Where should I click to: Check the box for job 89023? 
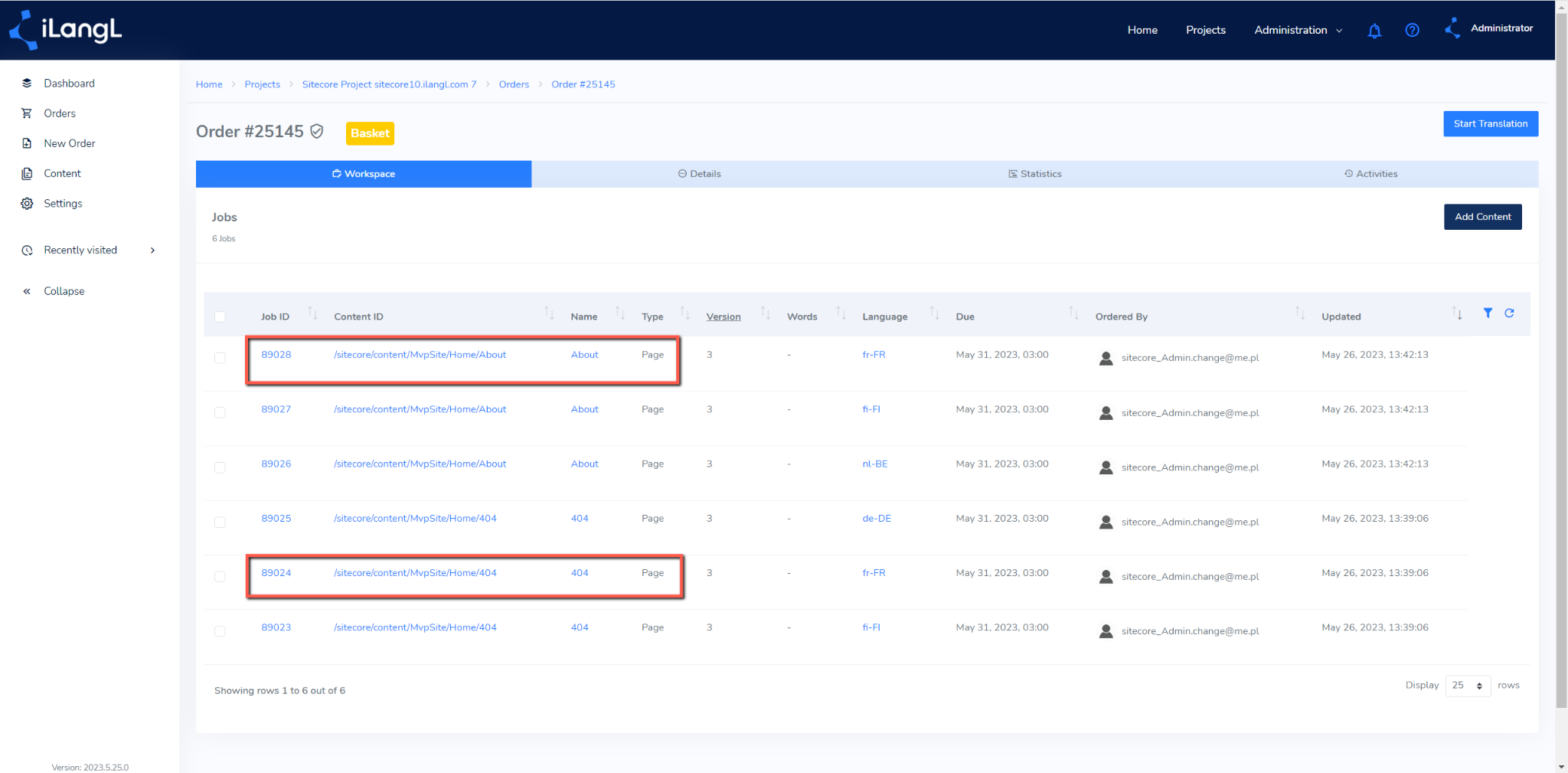(220, 631)
